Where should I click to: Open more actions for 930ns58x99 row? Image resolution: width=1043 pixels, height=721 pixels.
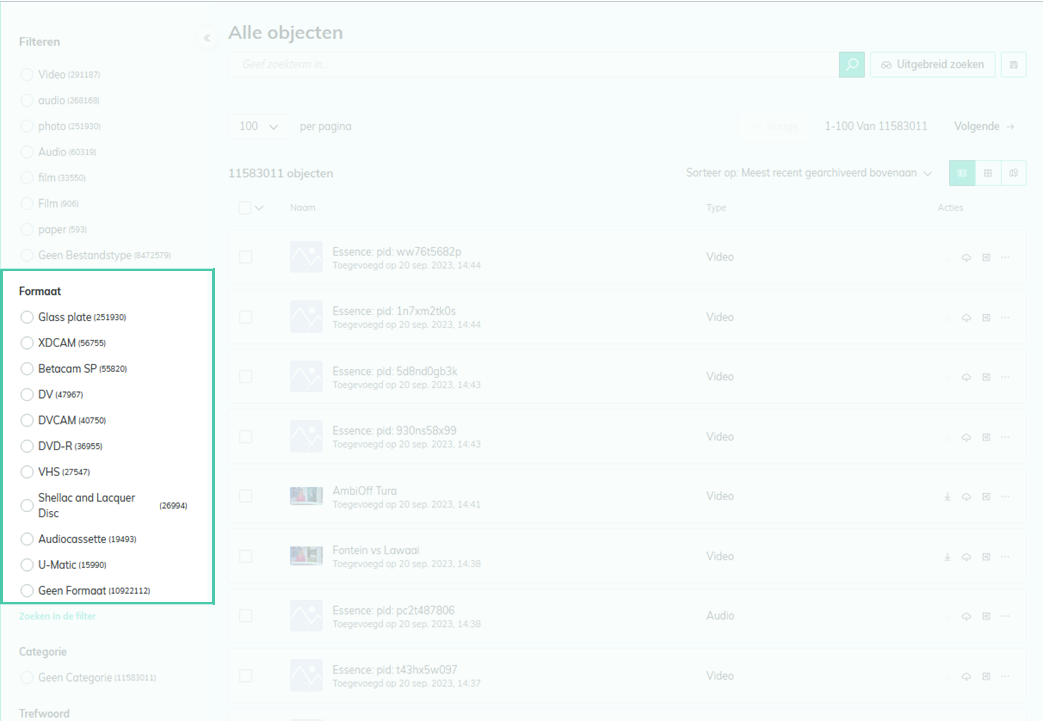pos(1005,437)
